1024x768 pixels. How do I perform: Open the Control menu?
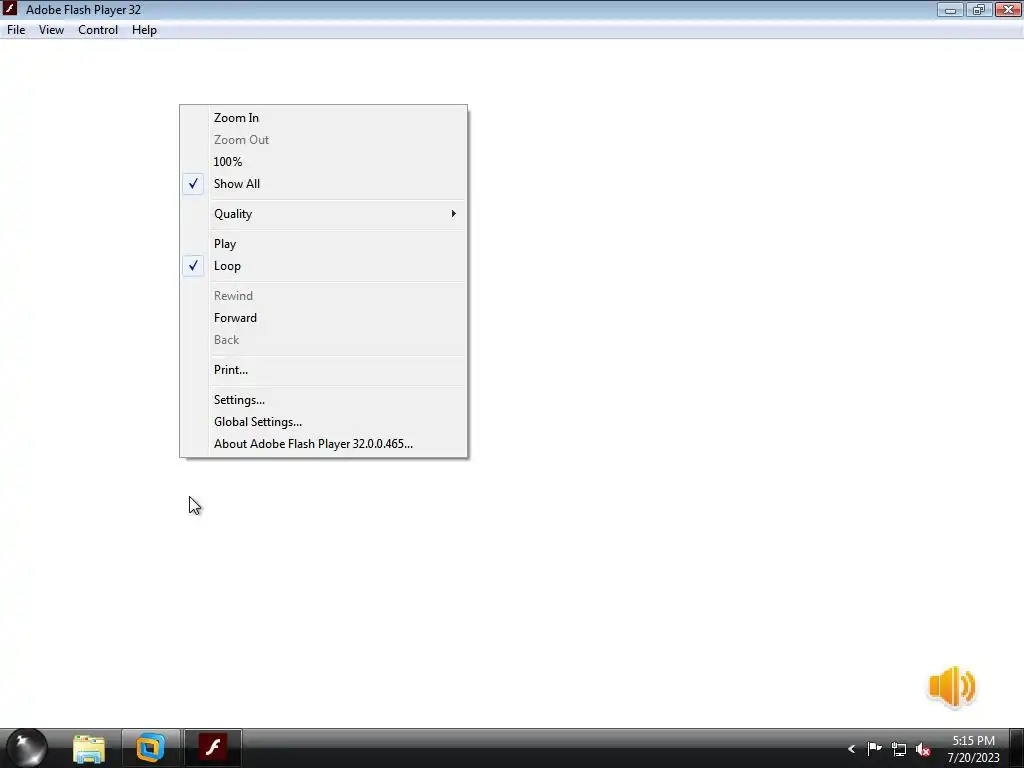click(x=98, y=30)
